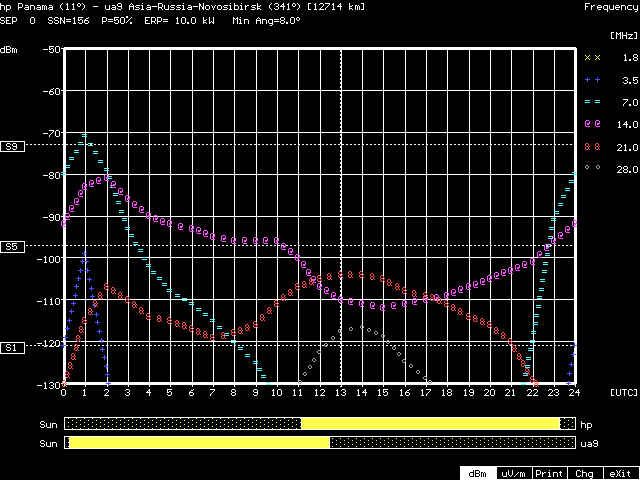Click the -50 dBm axis tick label
The width and height of the screenshot is (640, 480).
[51, 50]
